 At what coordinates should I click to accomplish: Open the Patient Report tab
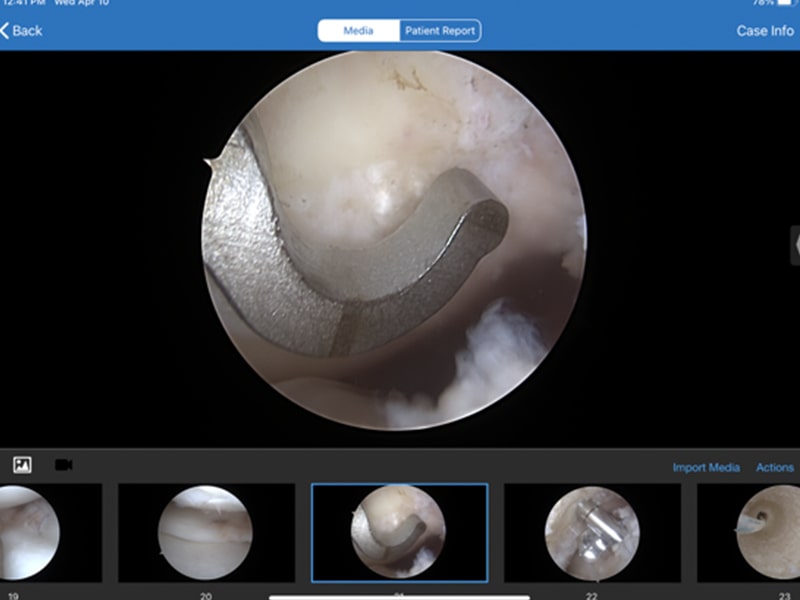pos(440,31)
